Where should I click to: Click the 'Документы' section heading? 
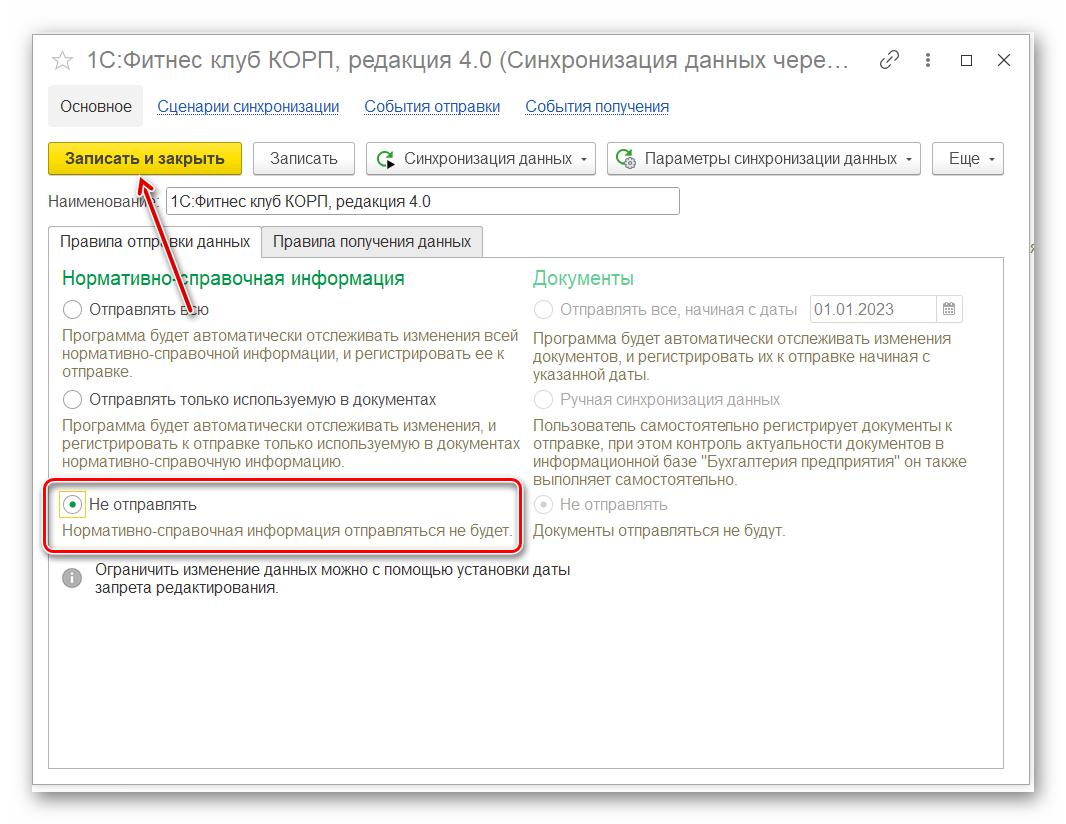[583, 278]
